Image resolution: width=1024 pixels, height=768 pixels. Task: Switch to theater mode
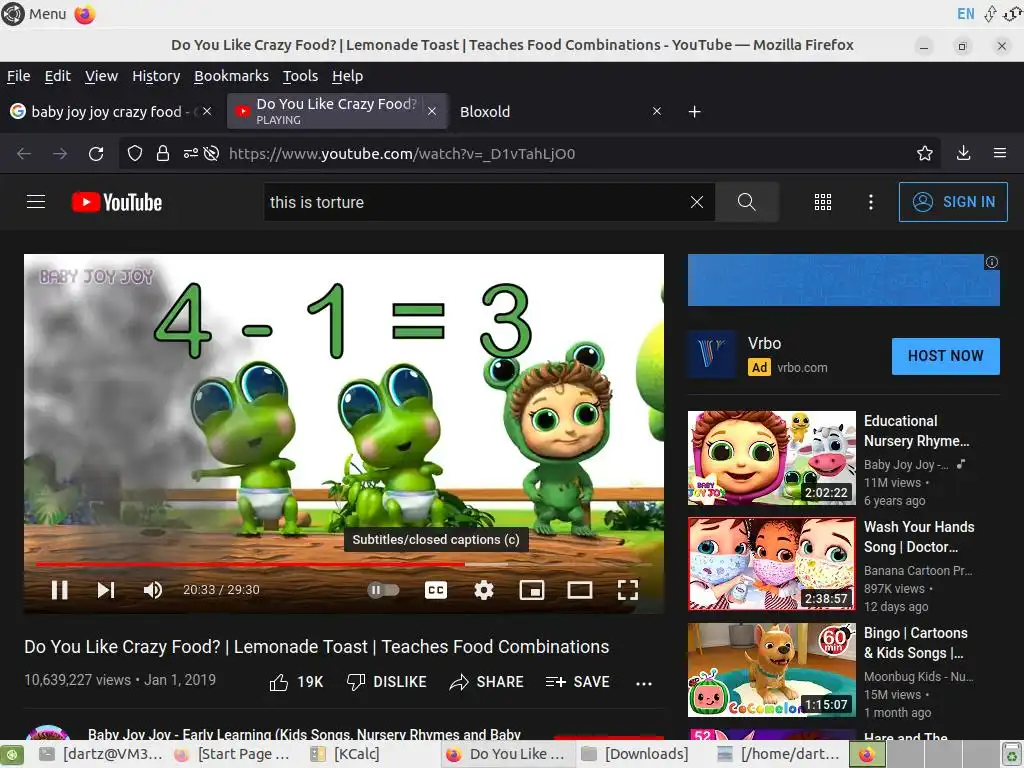tap(579, 590)
